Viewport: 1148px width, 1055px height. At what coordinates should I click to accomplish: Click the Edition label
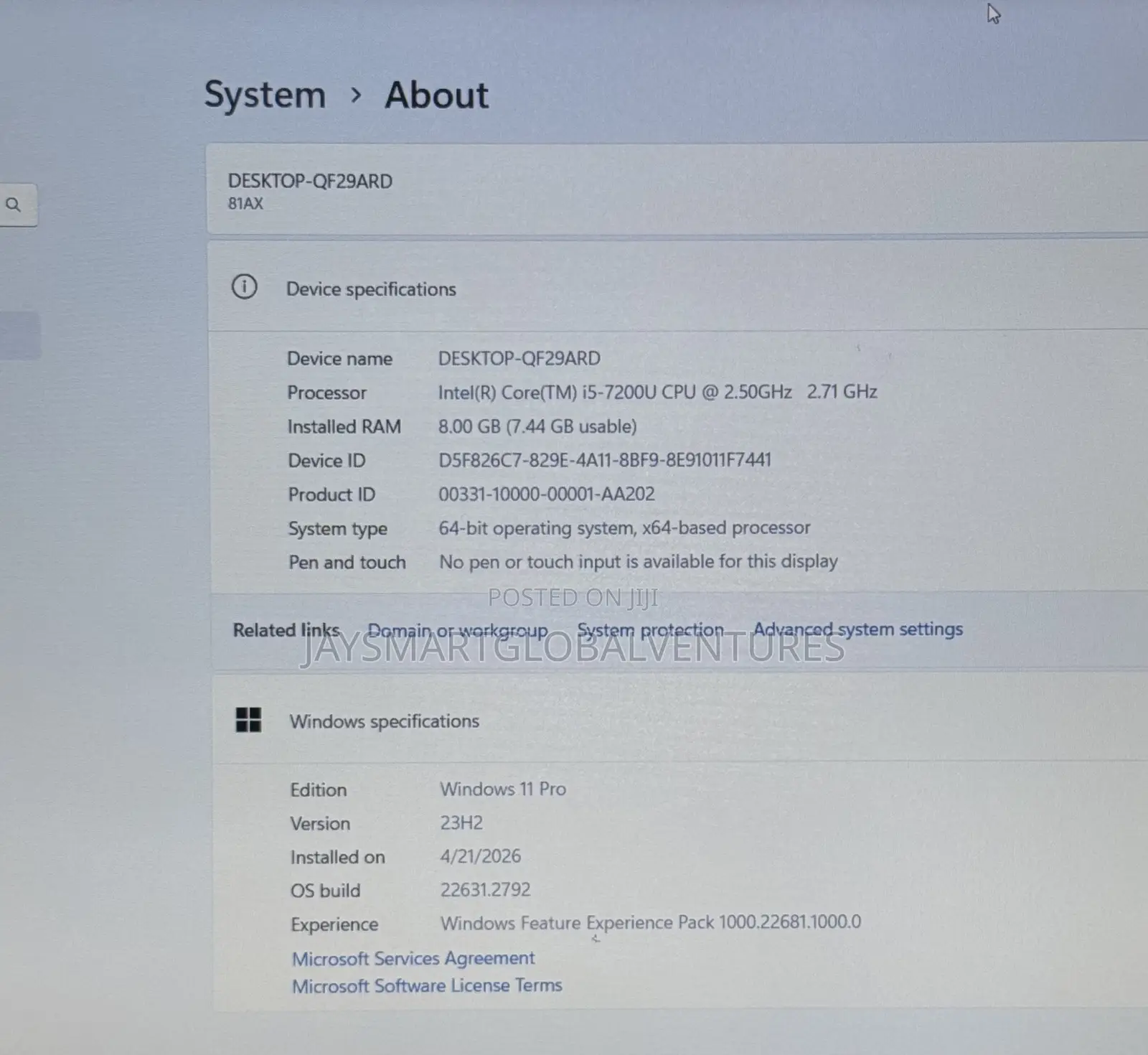319,789
